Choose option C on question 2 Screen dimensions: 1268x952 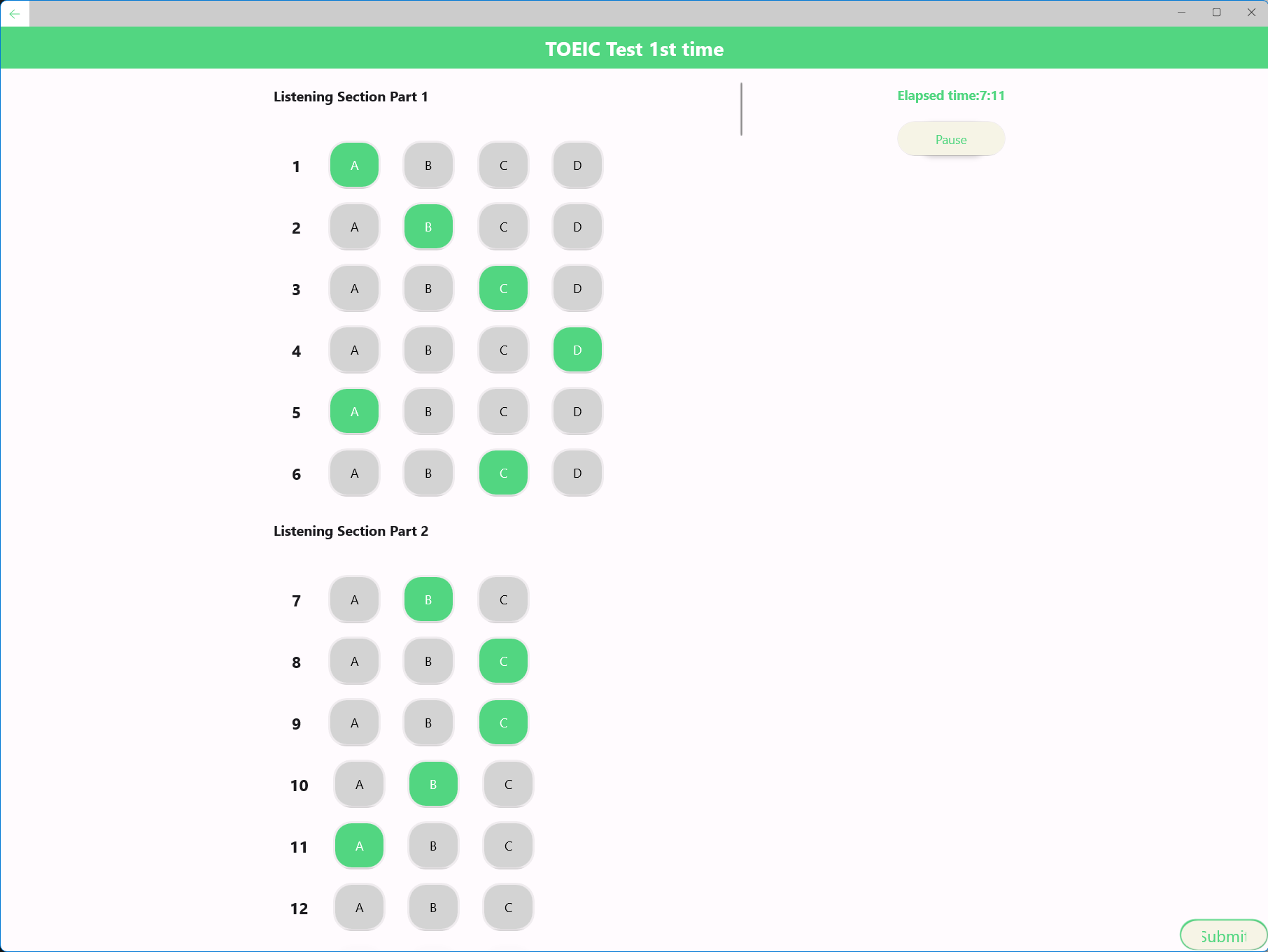click(x=503, y=227)
